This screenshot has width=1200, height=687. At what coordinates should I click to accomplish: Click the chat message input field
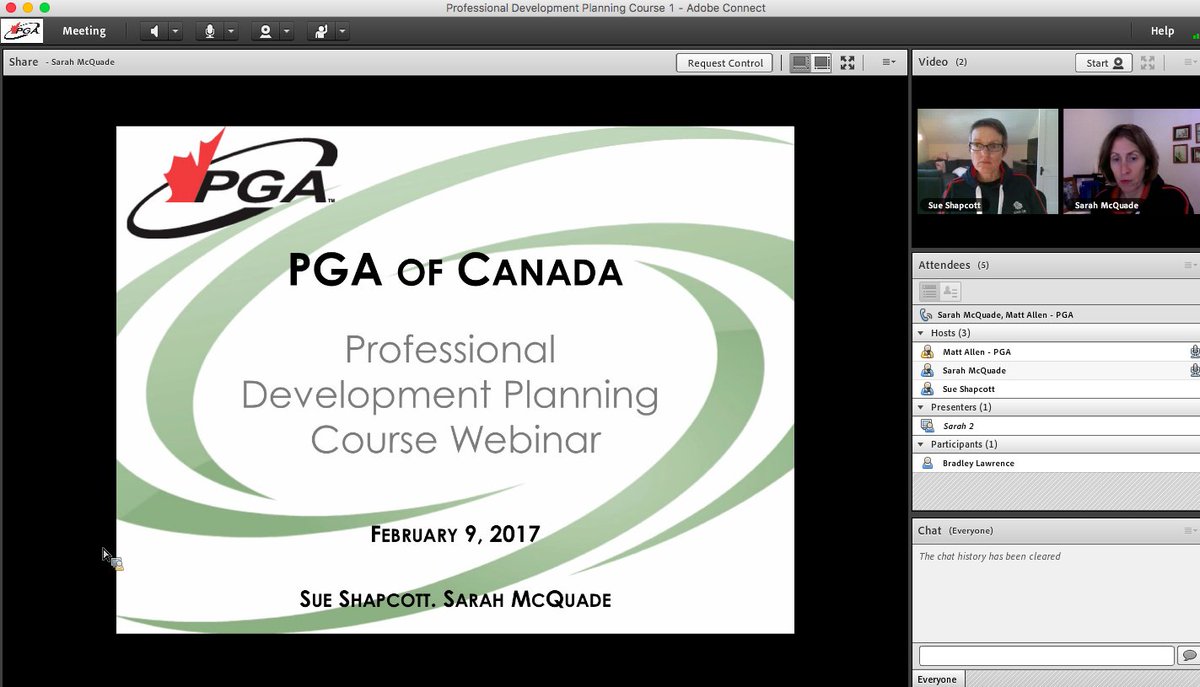tap(1046, 656)
